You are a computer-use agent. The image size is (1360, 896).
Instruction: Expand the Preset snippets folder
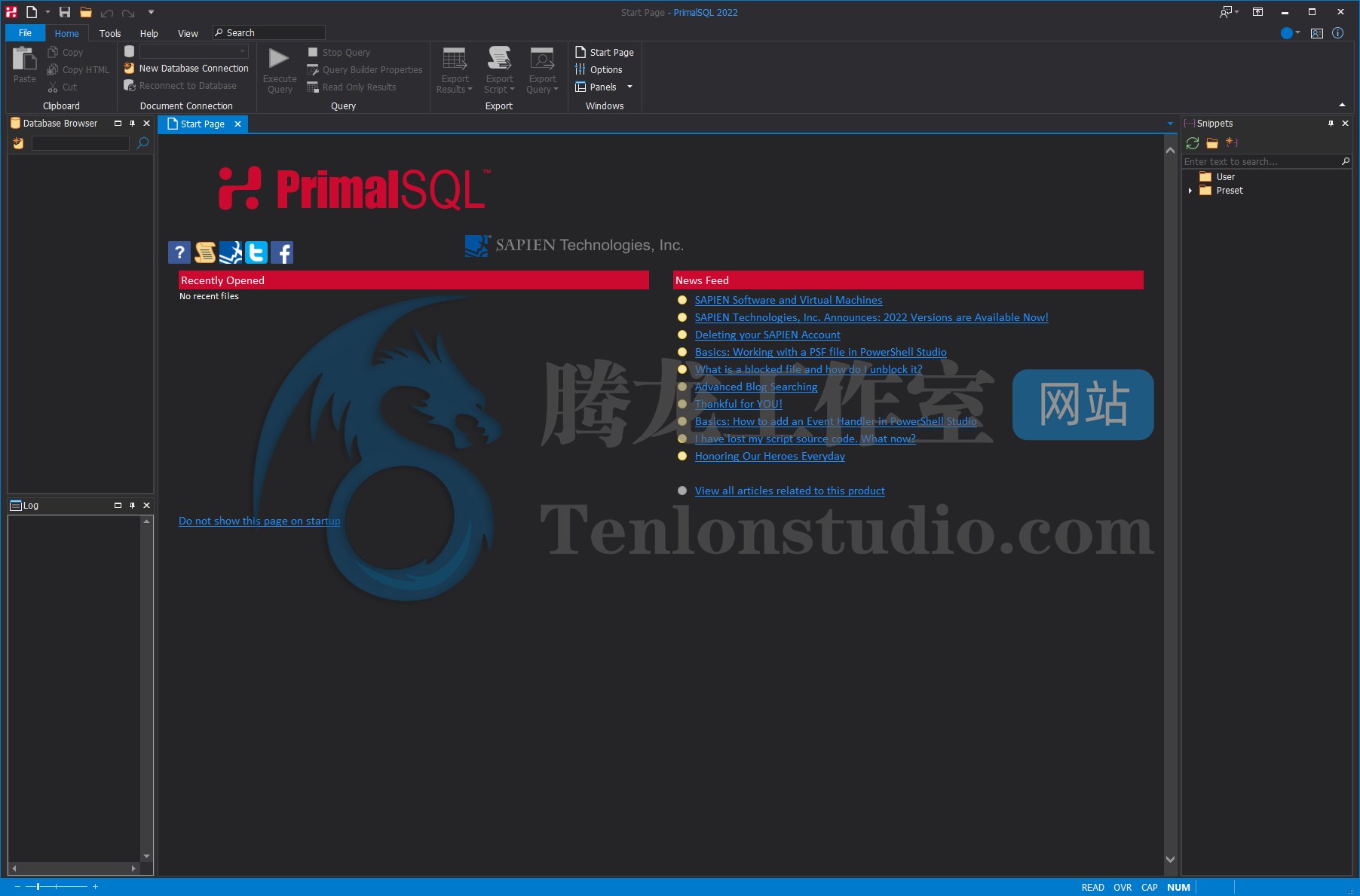click(x=1190, y=191)
